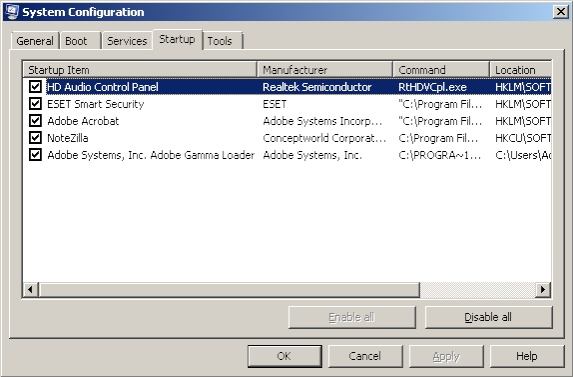Select the NoteZilla row
This screenshot has height=377, width=573.
287,138
